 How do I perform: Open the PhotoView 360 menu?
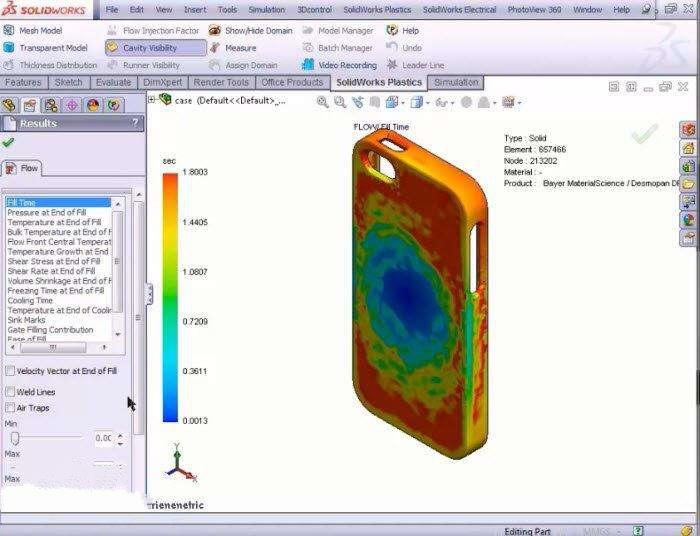(x=534, y=9)
